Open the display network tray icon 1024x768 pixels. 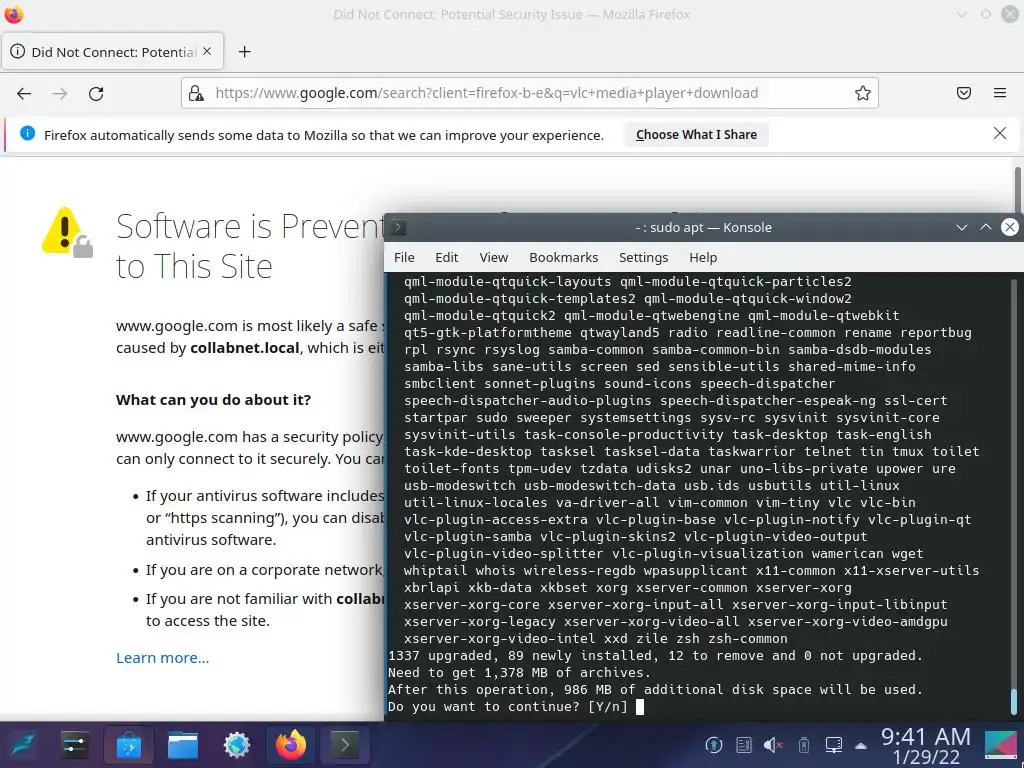833,744
